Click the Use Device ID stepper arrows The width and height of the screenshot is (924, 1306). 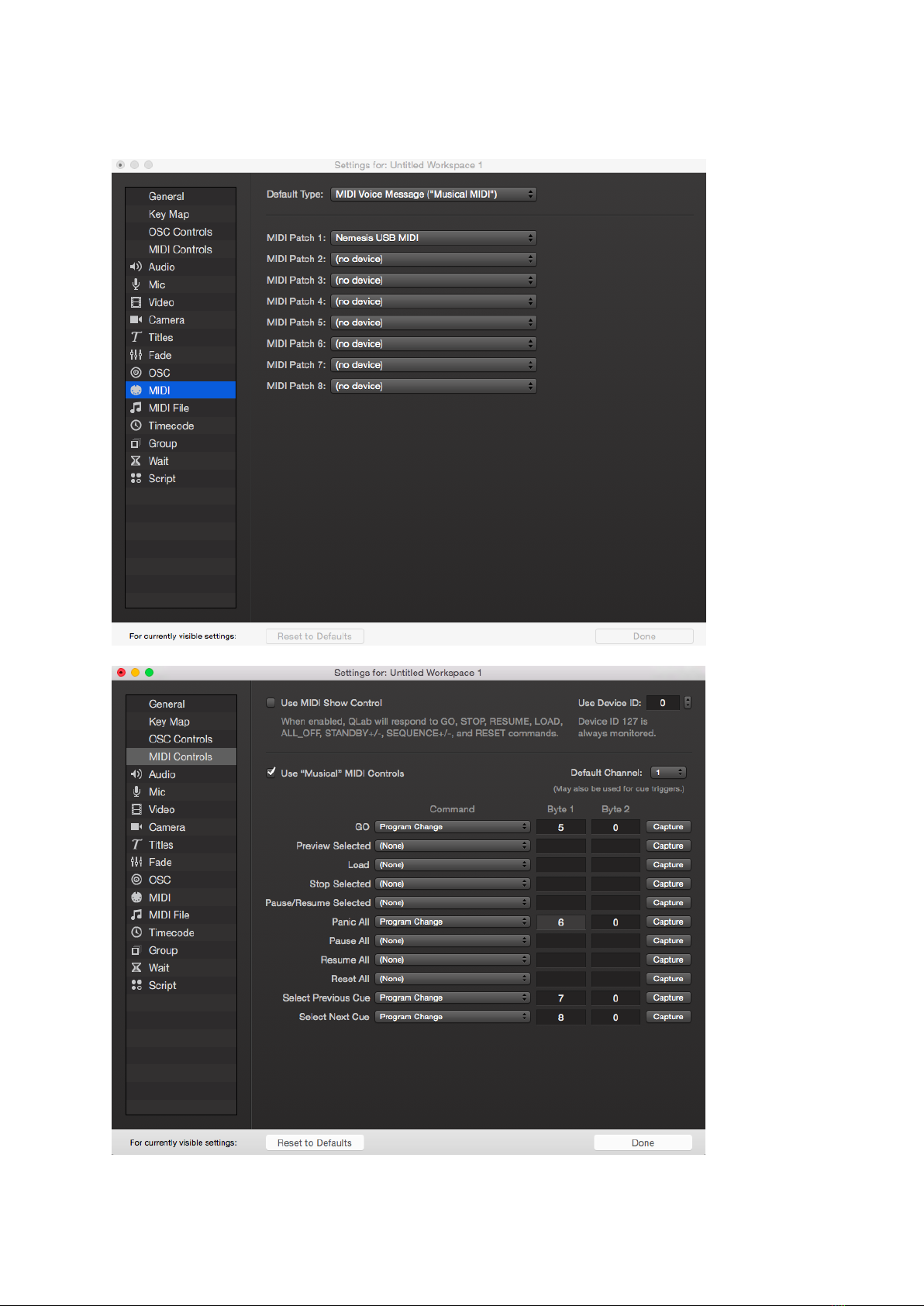point(688,703)
